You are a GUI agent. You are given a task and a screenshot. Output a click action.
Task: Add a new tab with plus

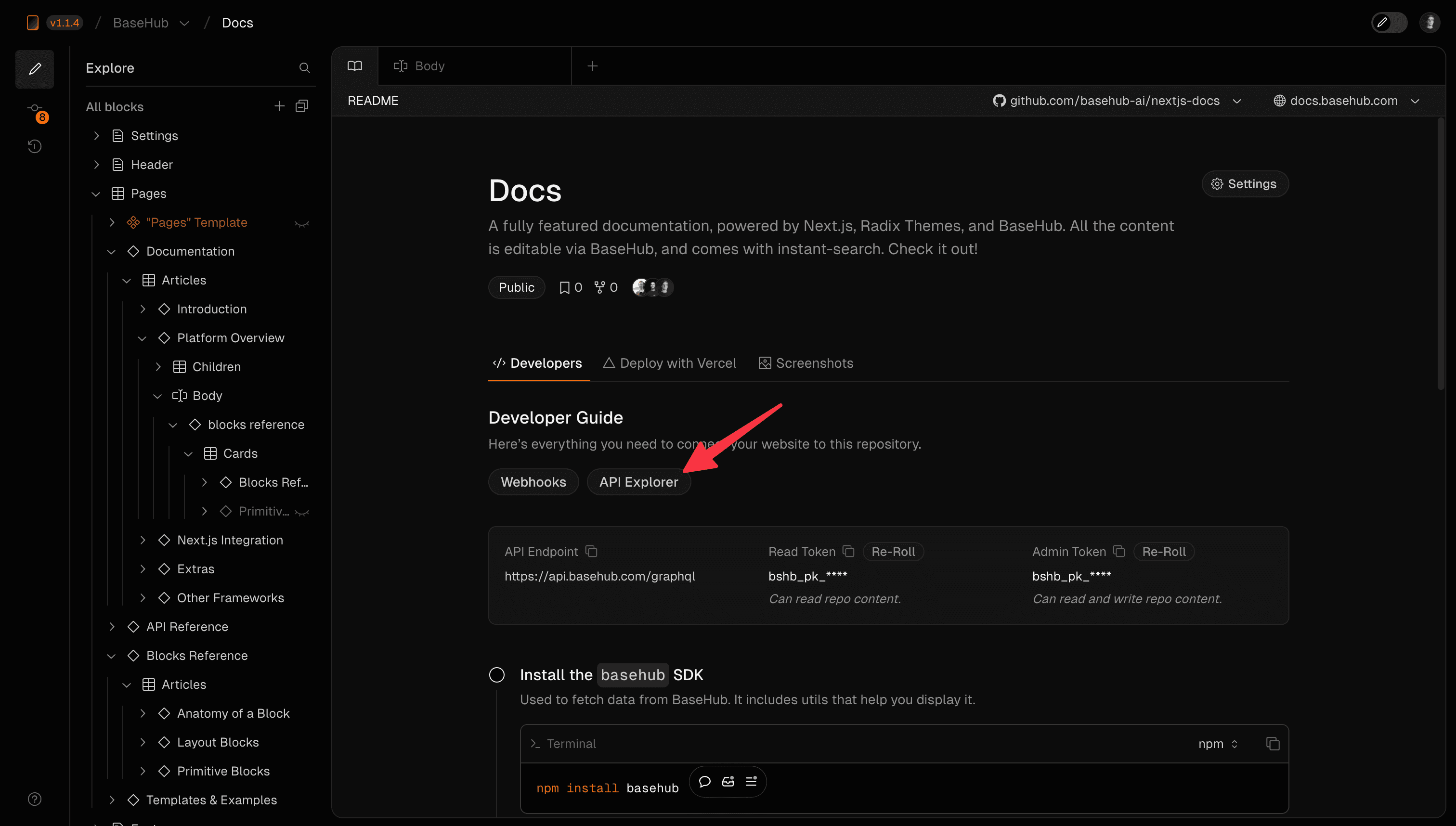point(592,66)
